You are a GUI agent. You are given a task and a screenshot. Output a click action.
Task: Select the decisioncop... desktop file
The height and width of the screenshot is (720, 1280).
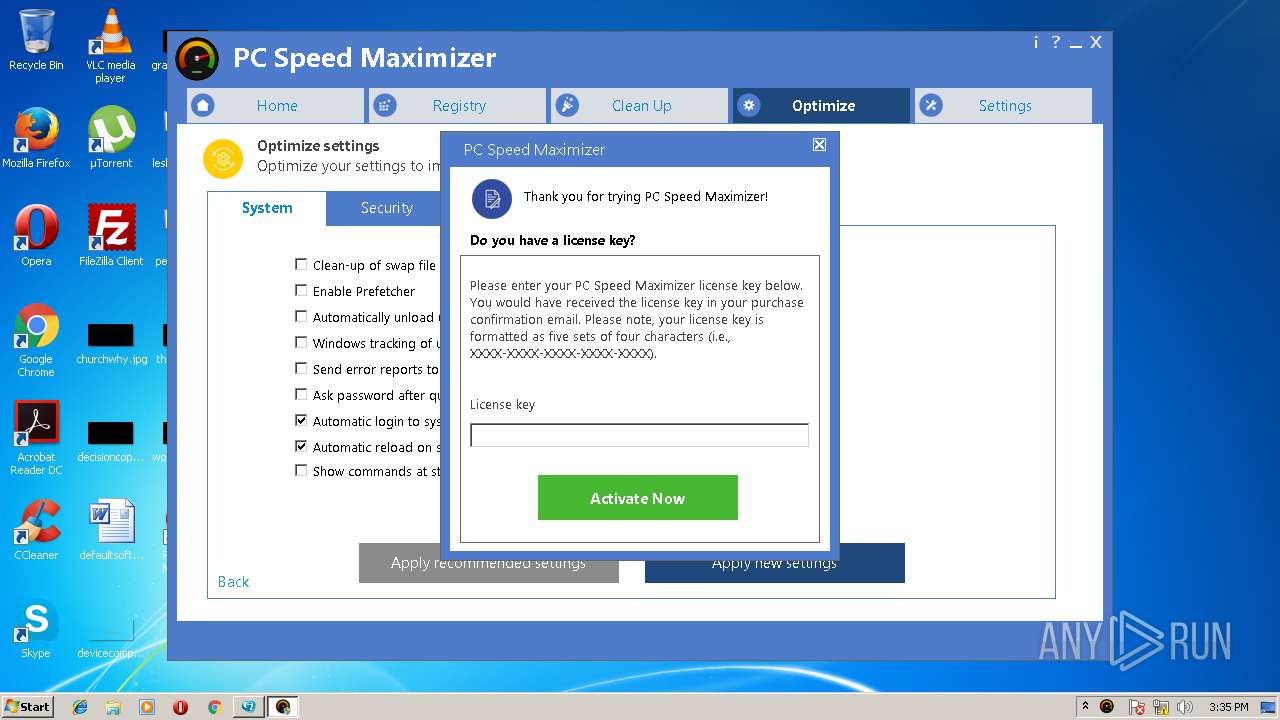111,441
